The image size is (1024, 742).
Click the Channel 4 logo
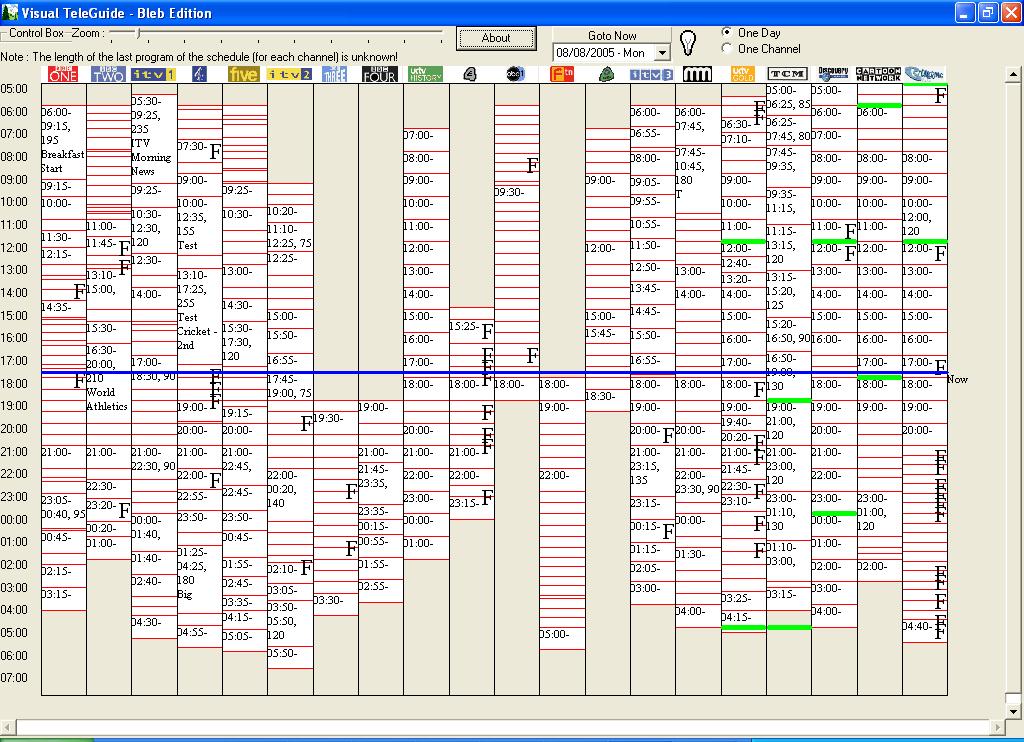click(199, 74)
